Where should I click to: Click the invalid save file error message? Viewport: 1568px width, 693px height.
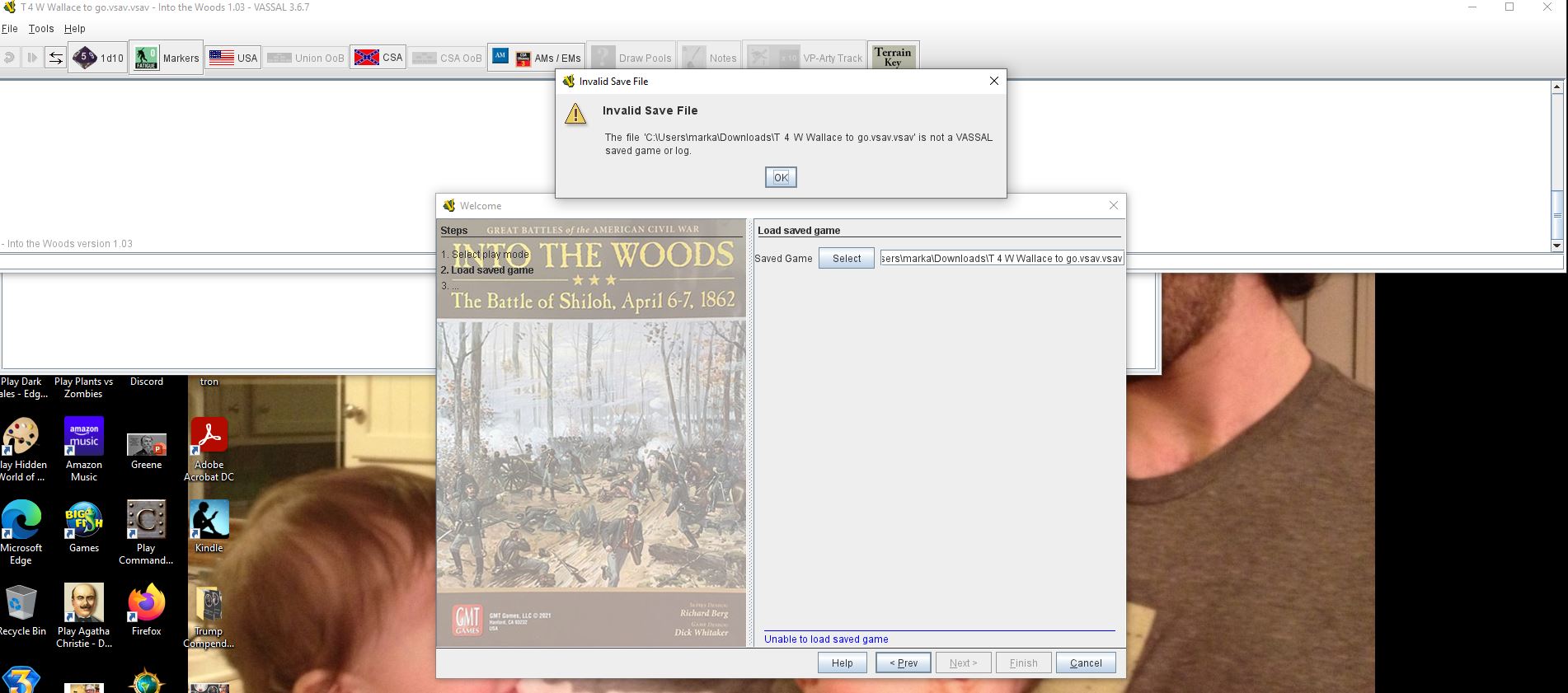799,144
